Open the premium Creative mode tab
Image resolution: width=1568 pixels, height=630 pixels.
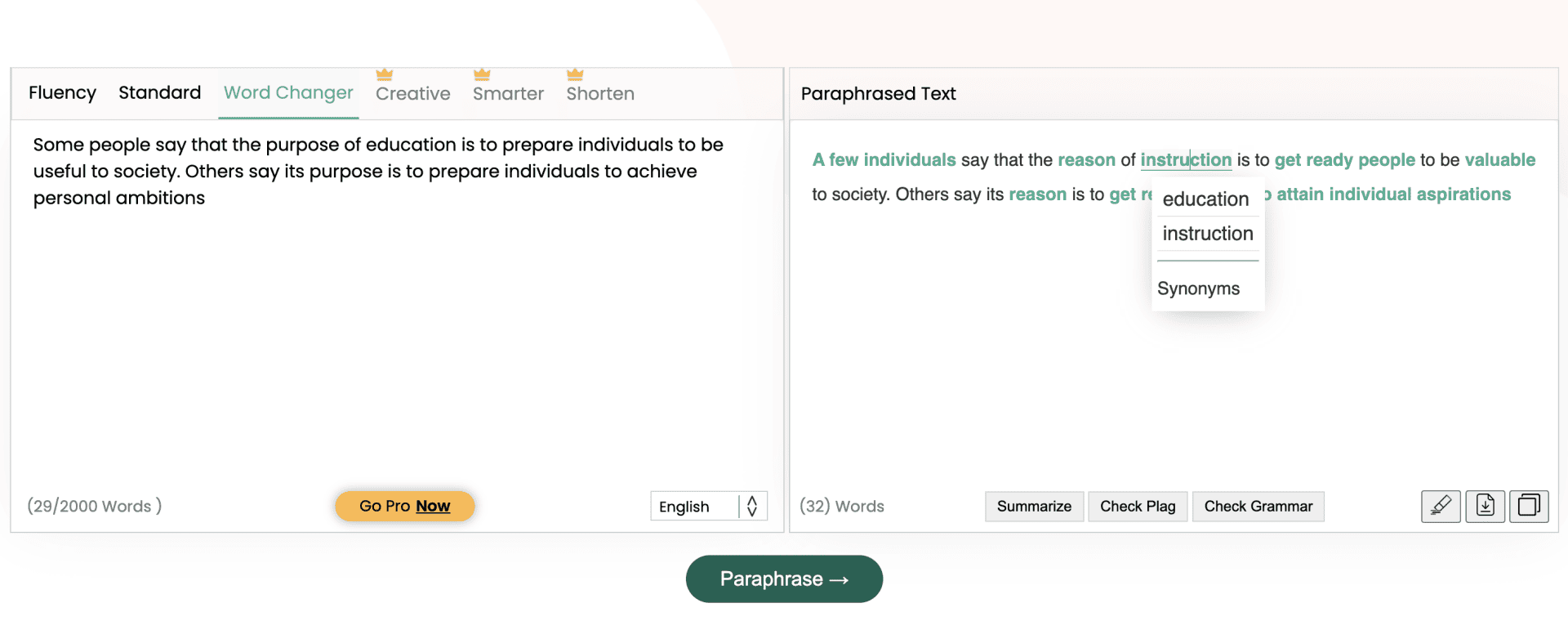[x=412, y=94]
